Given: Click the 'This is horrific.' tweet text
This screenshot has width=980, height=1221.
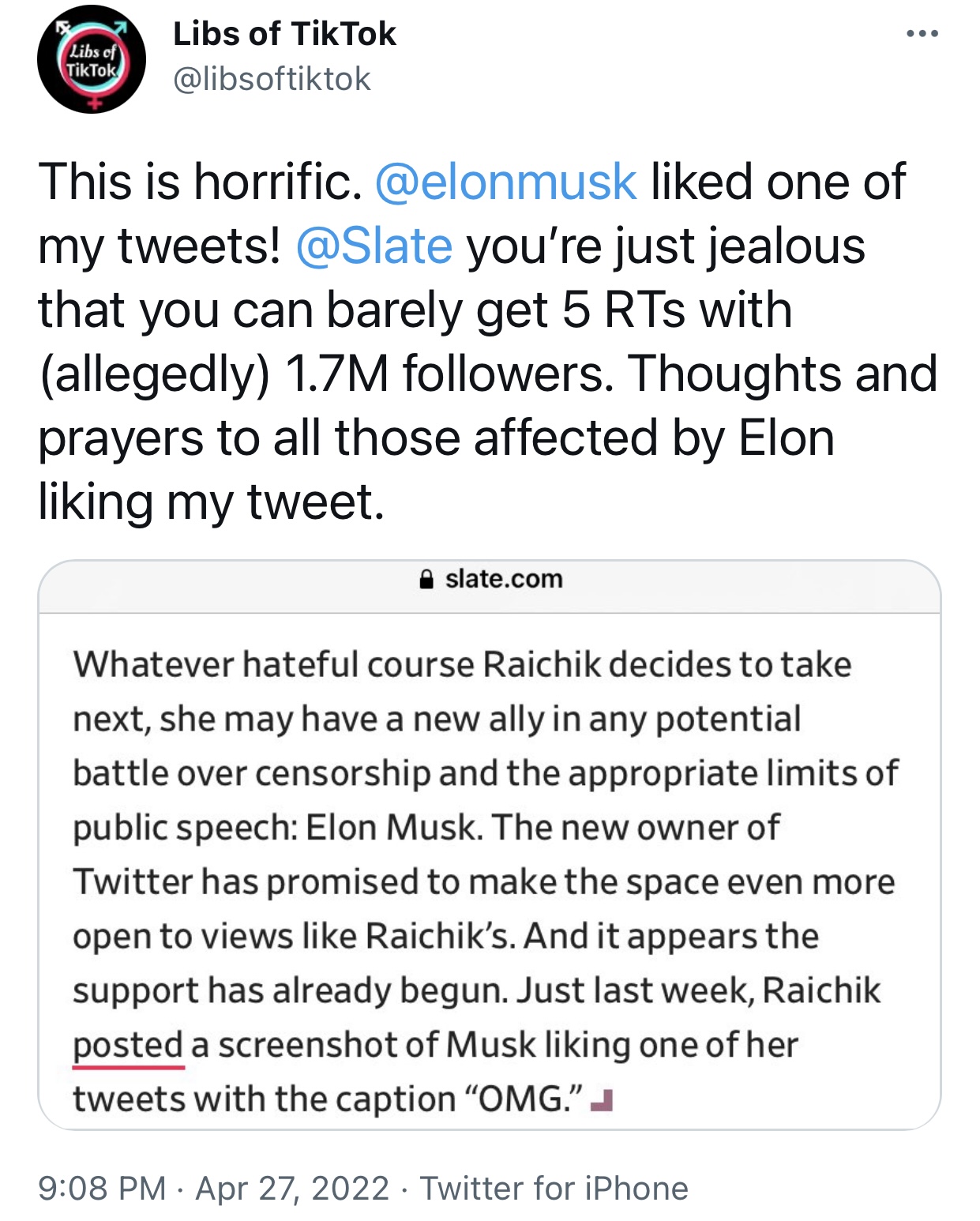Looking at the screenshot, I should click(200, 182).
